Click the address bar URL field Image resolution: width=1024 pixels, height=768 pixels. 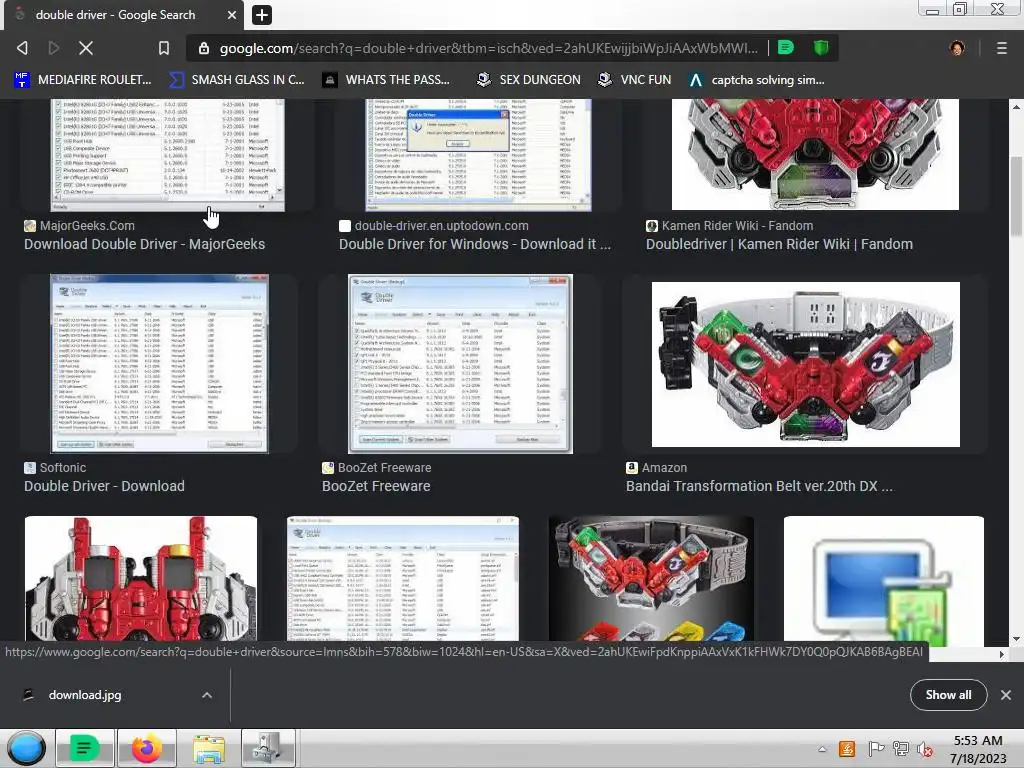488,48
